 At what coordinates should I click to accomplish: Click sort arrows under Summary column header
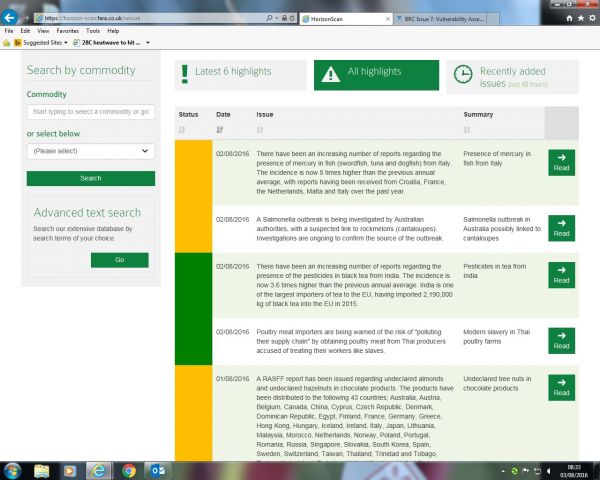468,130
